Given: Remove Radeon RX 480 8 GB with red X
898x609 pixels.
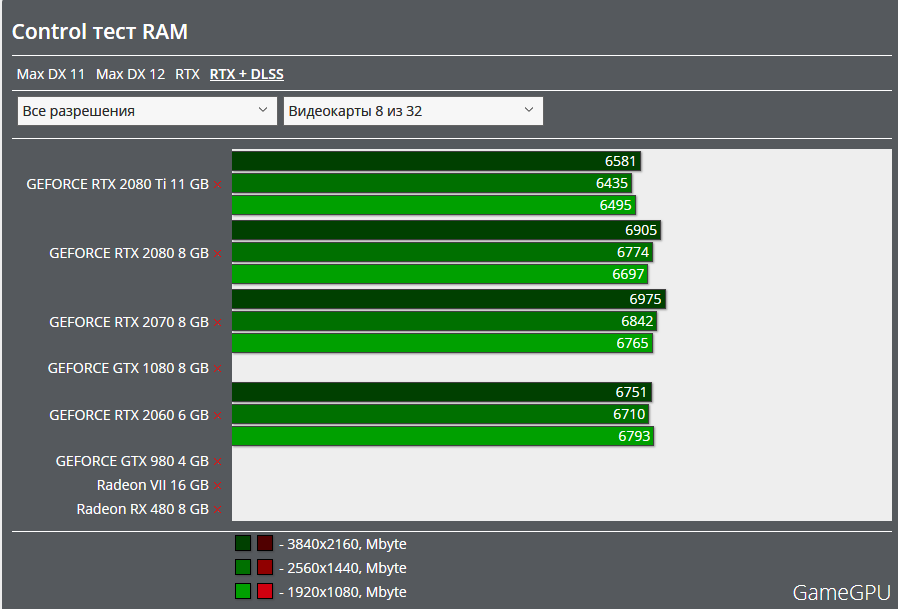Looking at the screenshot, I should point(218,510).
